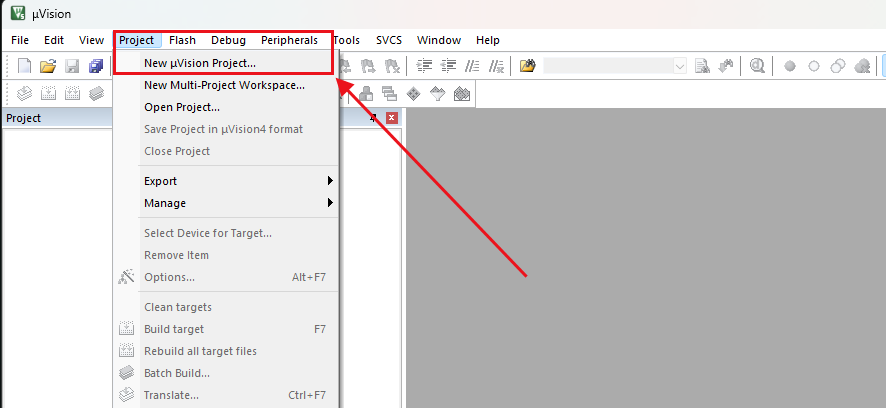The height and width of the screenshot is (408, 886).
Task: Click the Incremental Find binoculars icon
Action: coord(726,66)
